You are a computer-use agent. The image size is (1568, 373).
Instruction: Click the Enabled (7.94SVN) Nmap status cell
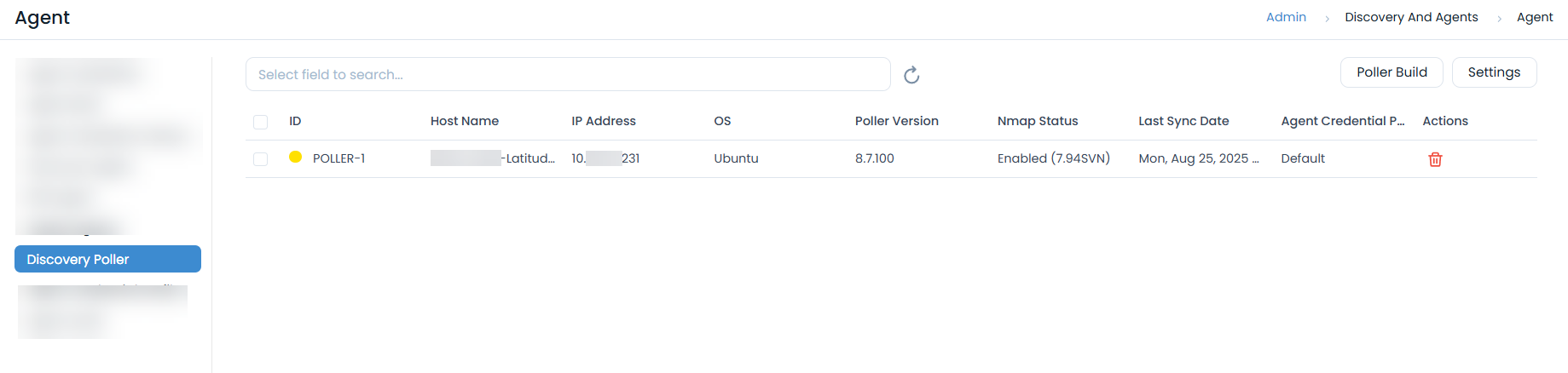tap(1053, 158)
